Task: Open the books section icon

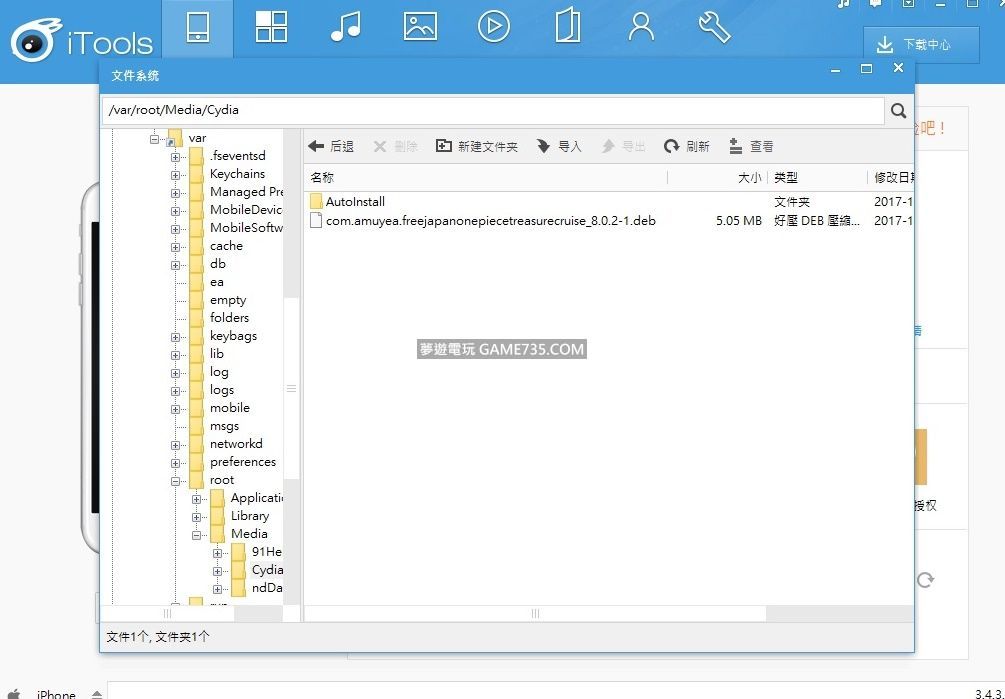Action: [x=567, y=27]
